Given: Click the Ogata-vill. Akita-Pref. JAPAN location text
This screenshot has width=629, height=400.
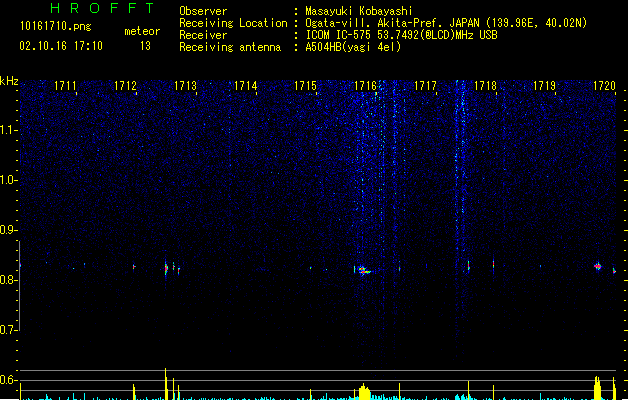Looking at the screenshot, I should point(446,23).
